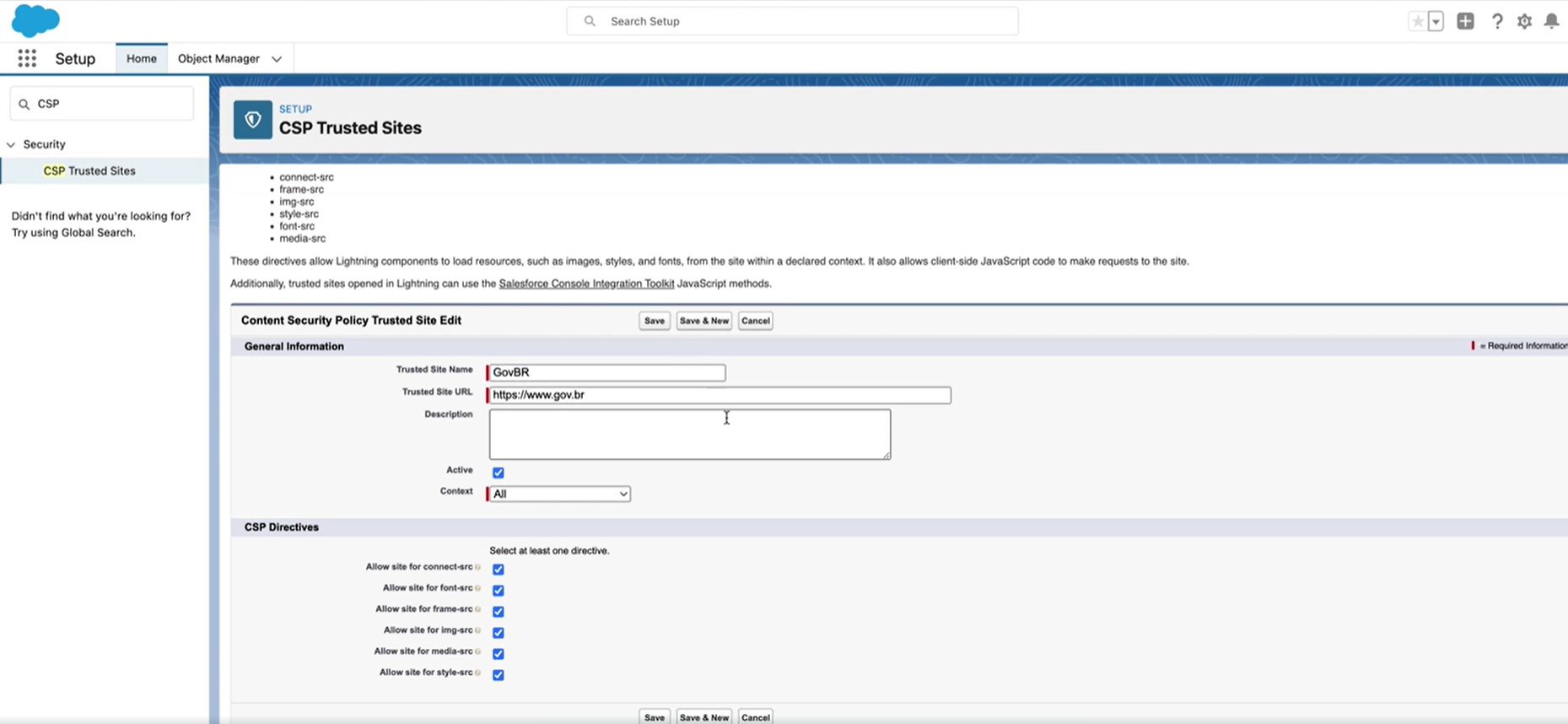
Task: Click the connect-src bullet item
Action: (x=307, y=177)
